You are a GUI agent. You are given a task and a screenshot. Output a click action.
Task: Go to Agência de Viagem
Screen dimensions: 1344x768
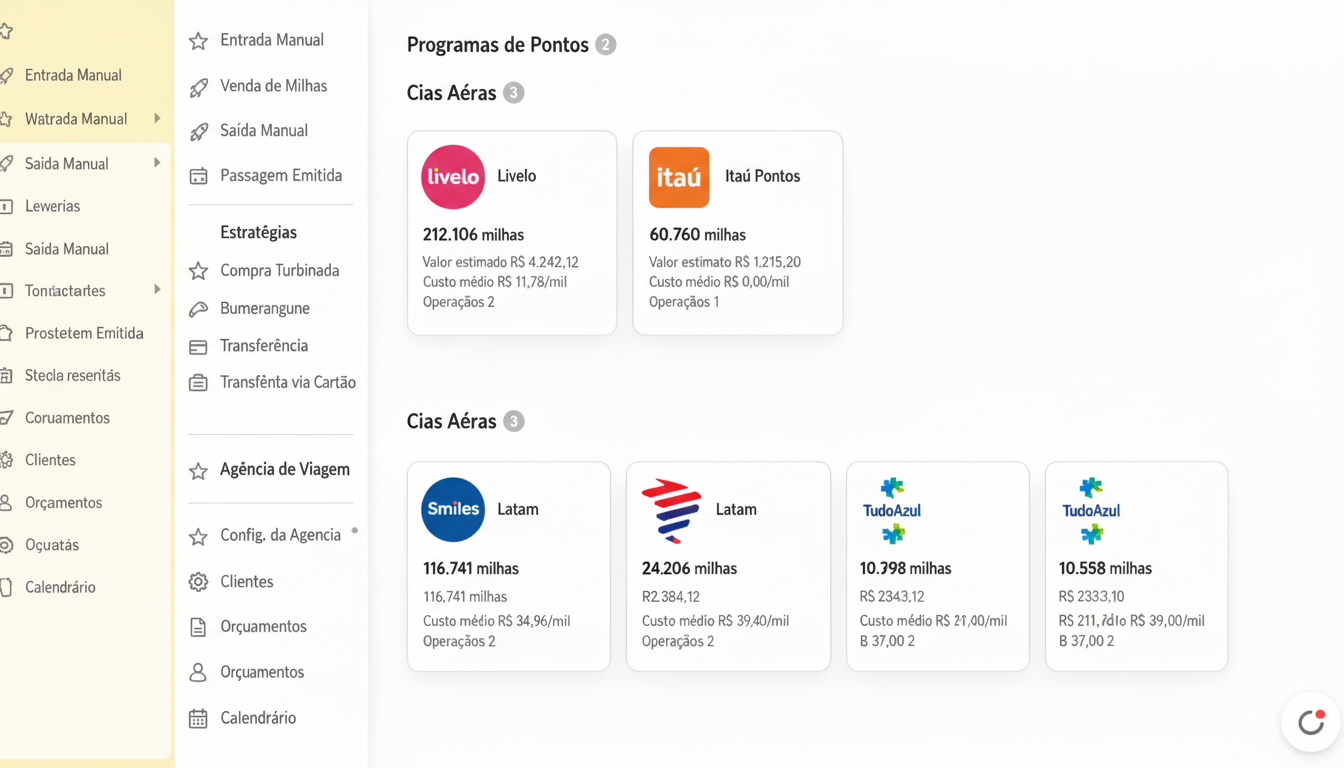(x=284, y=469)
